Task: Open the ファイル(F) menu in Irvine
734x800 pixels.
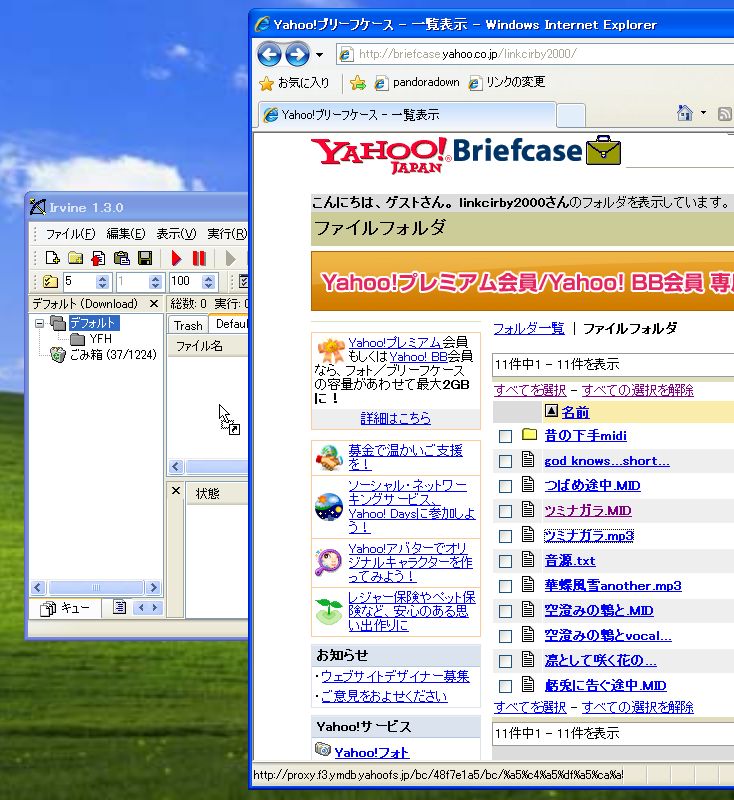Action: (70, 234)
